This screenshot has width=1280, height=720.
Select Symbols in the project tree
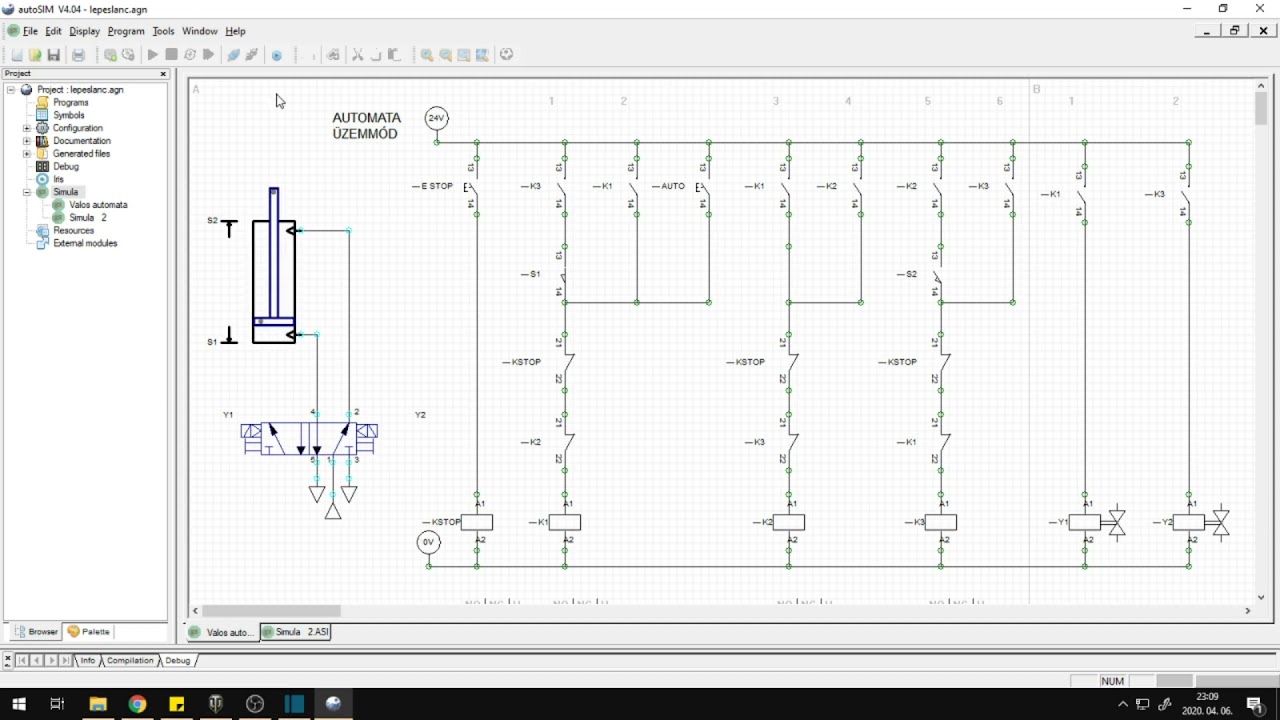click(x=68, y=115)
